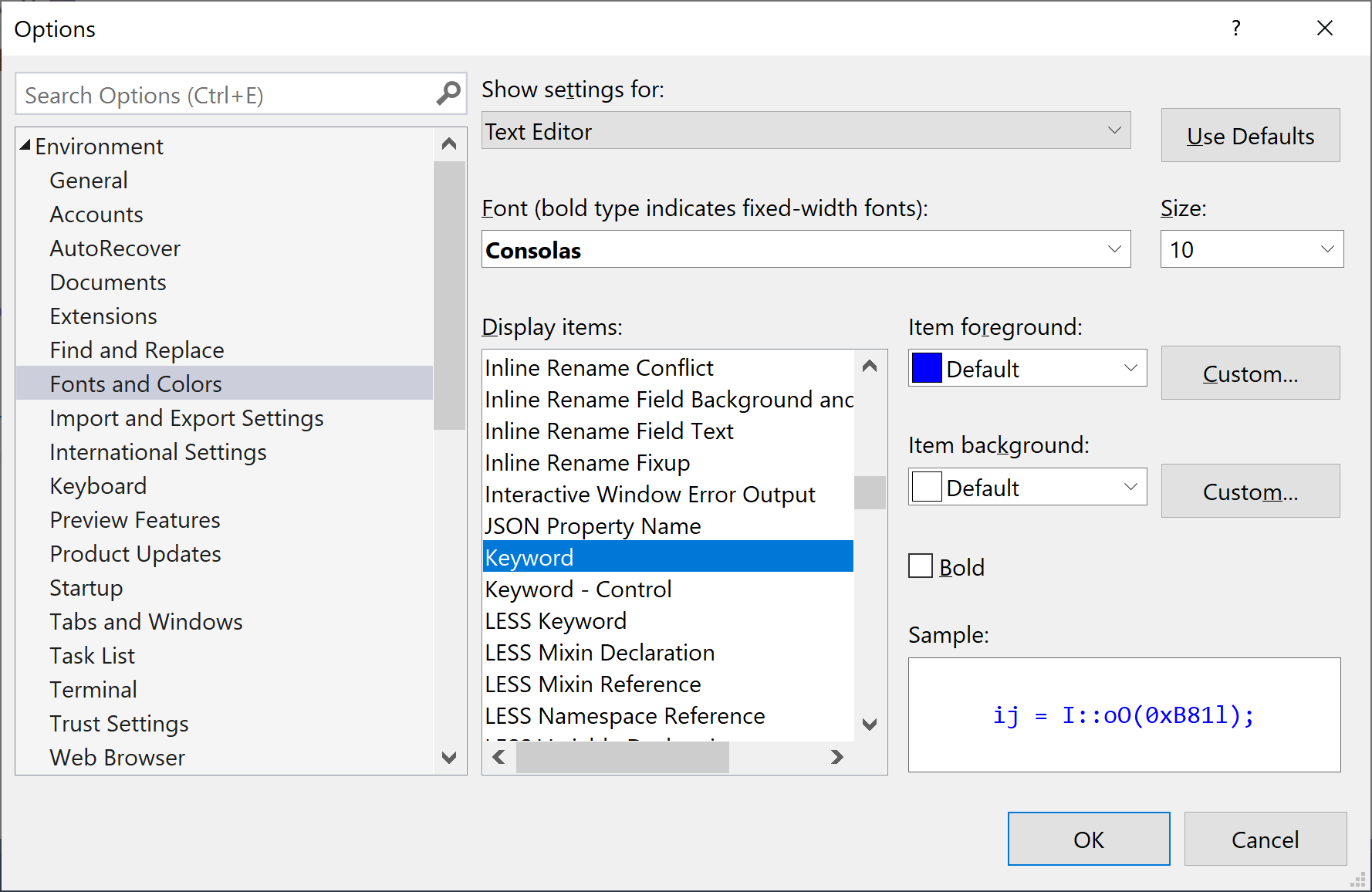Click the Use Defaults button
The image size is (1372, 892).
click(1250, 135)
